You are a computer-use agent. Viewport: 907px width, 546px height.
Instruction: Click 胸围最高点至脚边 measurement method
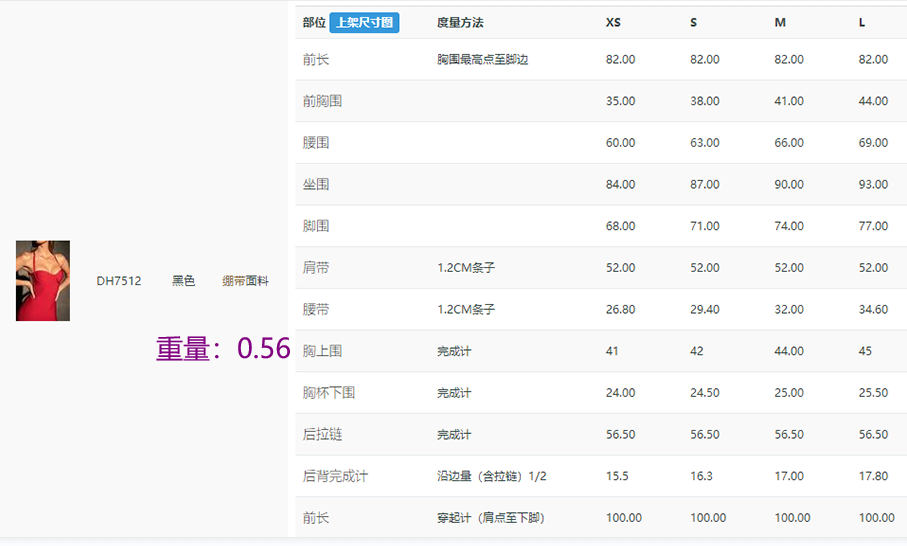482,60
